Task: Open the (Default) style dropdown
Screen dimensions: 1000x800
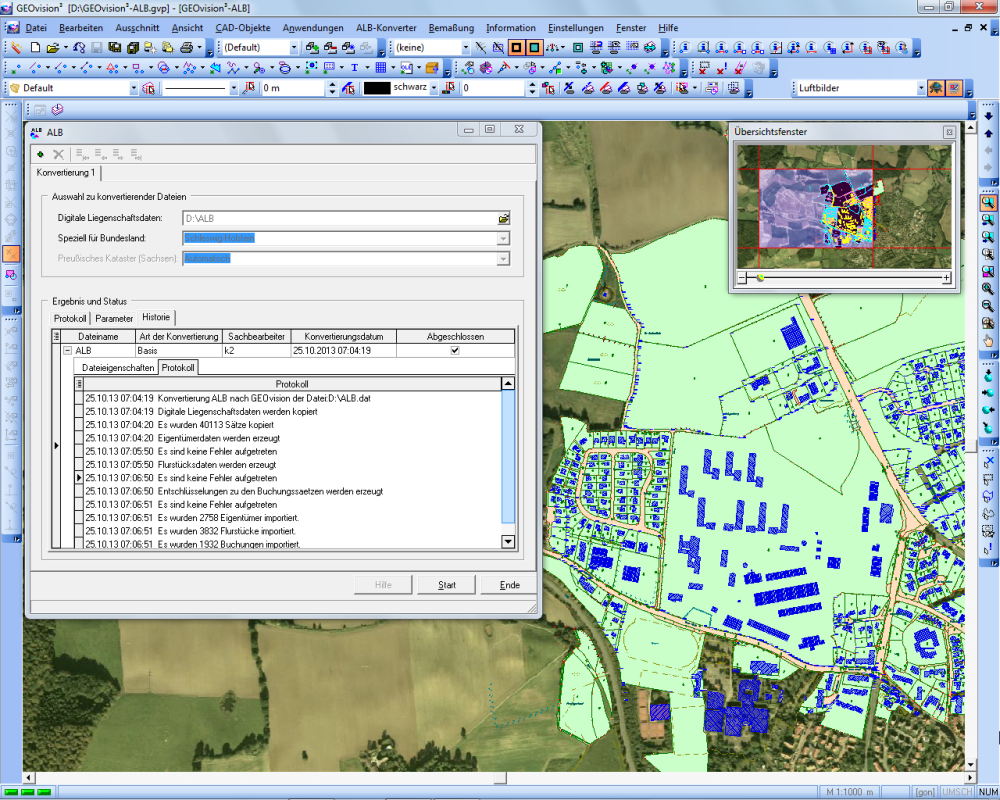Action: [x=294, y=47]
